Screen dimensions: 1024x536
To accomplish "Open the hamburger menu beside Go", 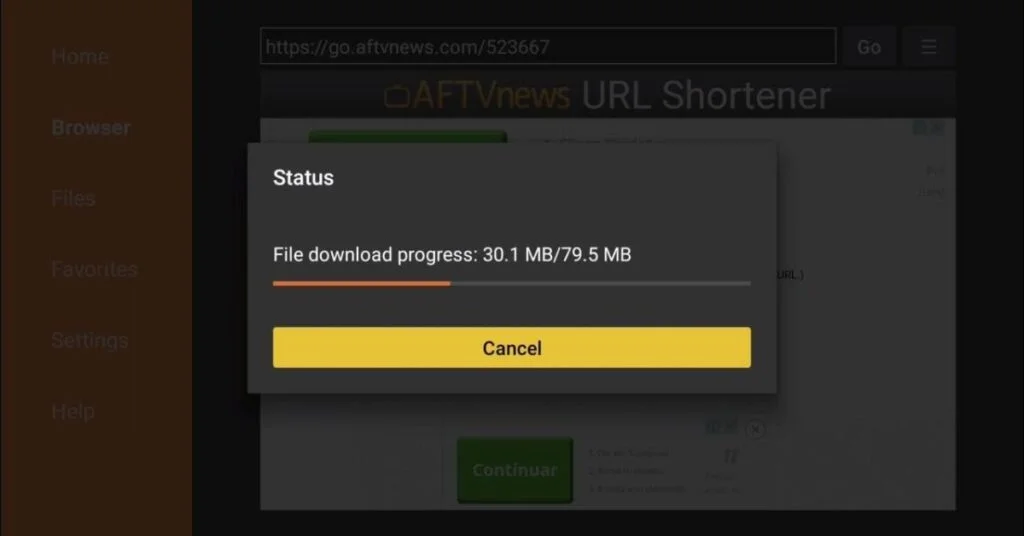I will [929, 47].
